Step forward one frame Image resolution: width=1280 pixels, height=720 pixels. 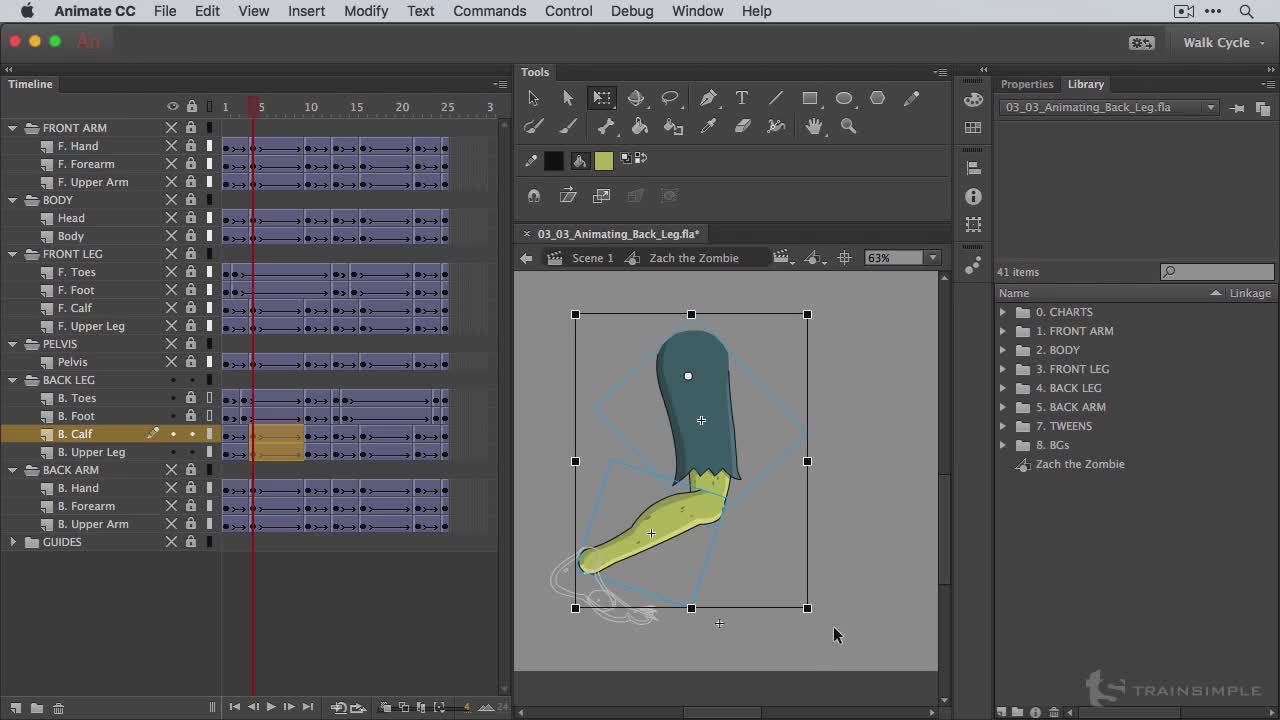(289, 707)
